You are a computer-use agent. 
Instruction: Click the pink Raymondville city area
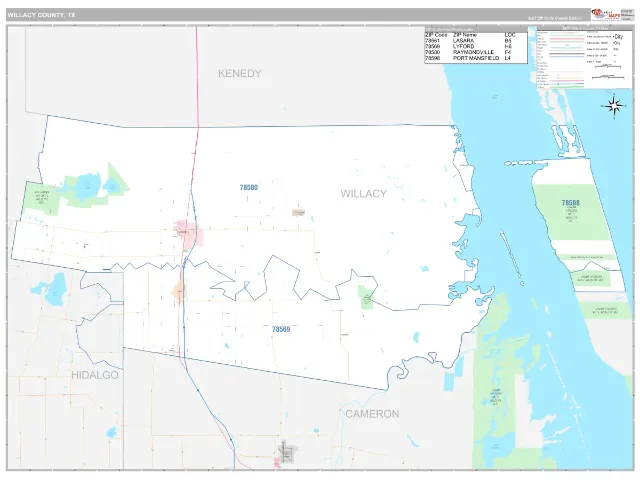(x=189, y=234)
